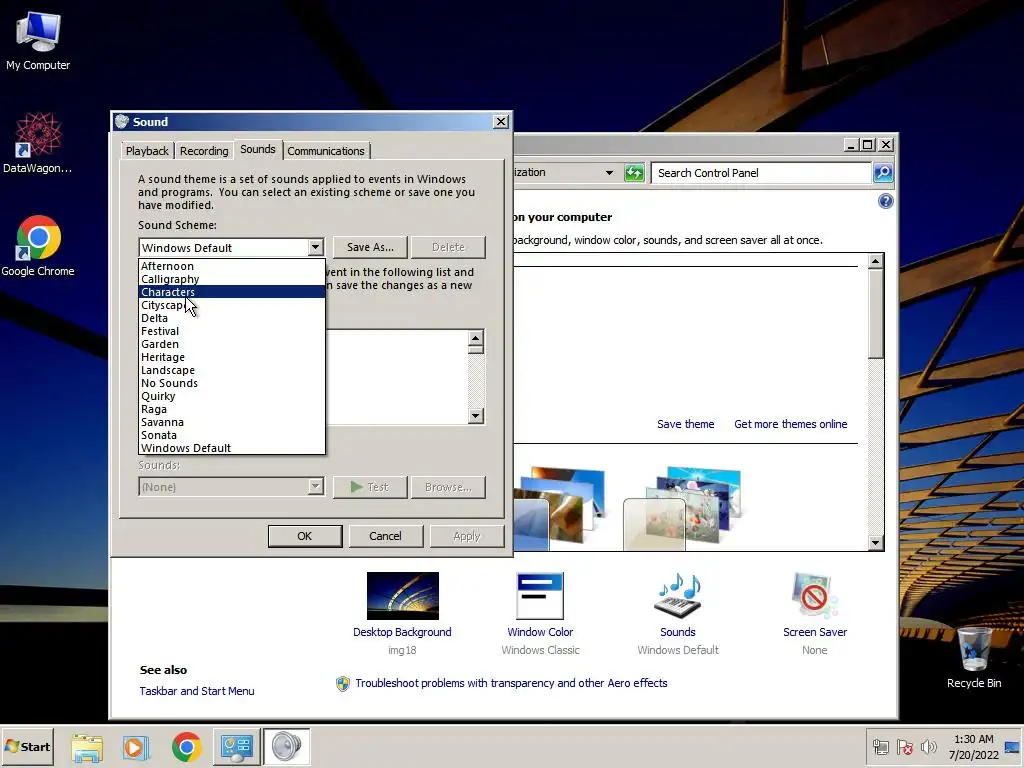Choose Windows Default in the dropdown list
This screenshot has height=768, width=1024.
(232, 448)
